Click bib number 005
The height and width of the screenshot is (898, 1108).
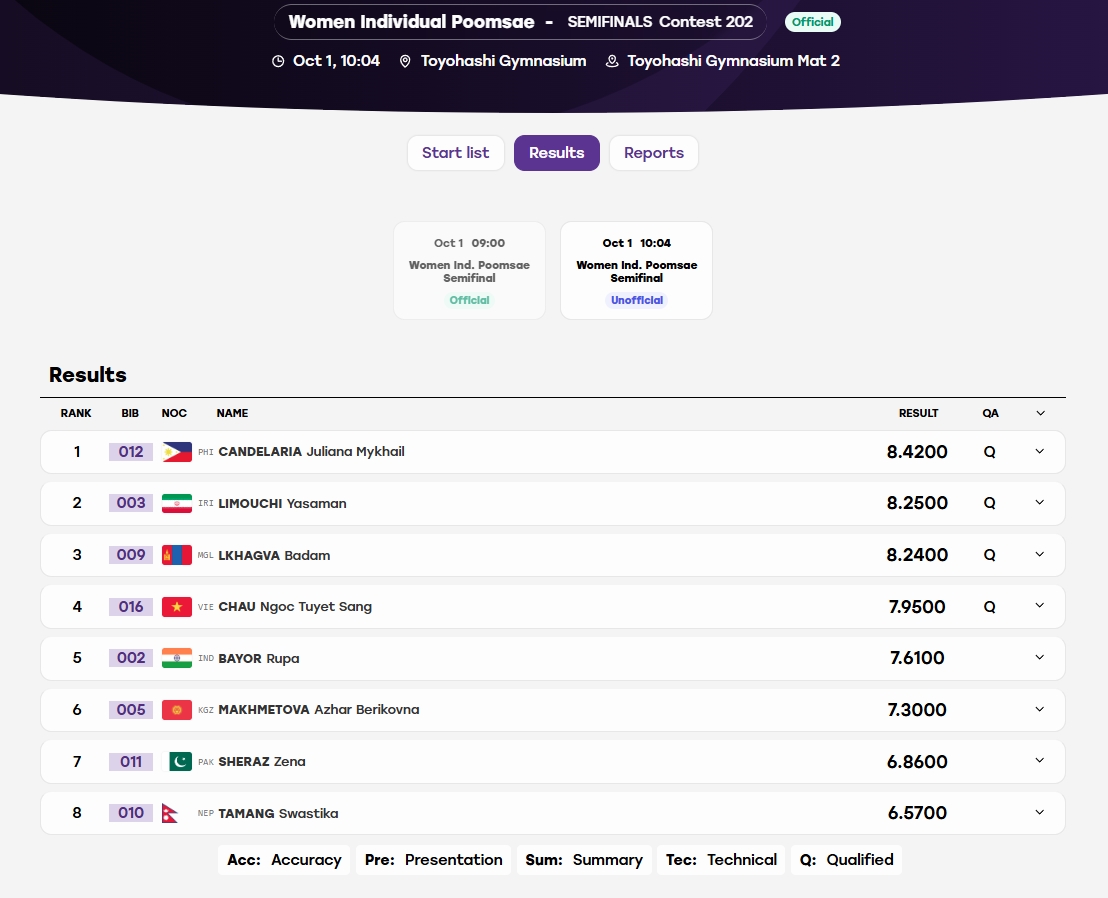pos(131,710)
